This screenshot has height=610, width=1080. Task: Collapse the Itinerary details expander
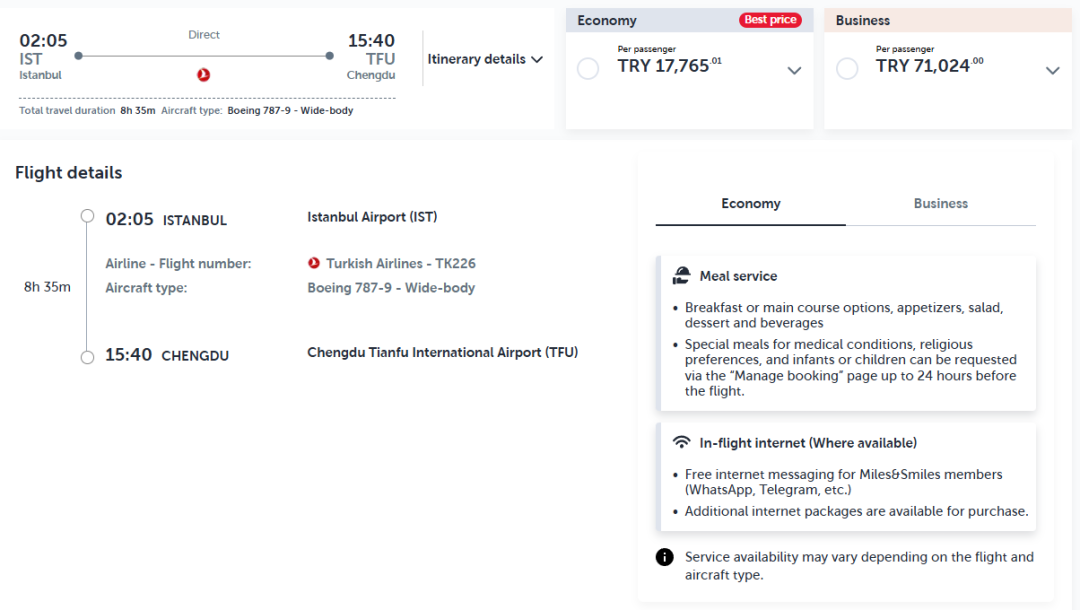pyautogui.click(x=485, y=59)
